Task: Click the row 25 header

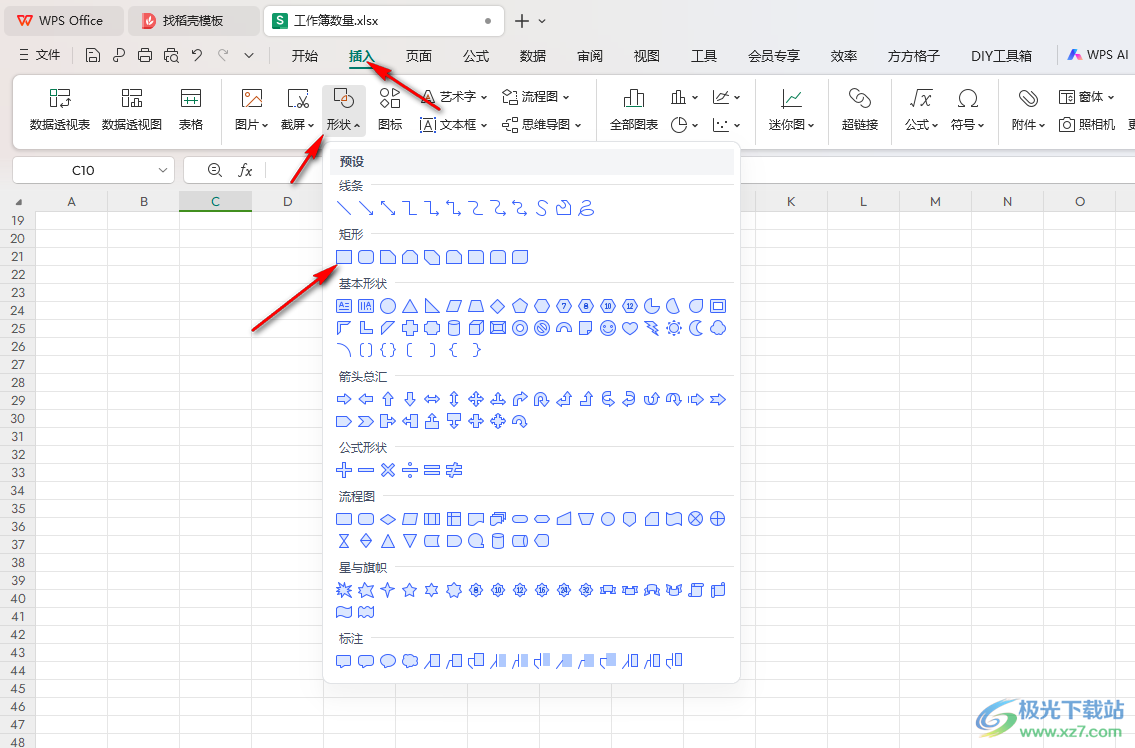Action: [x=17, y=328]
